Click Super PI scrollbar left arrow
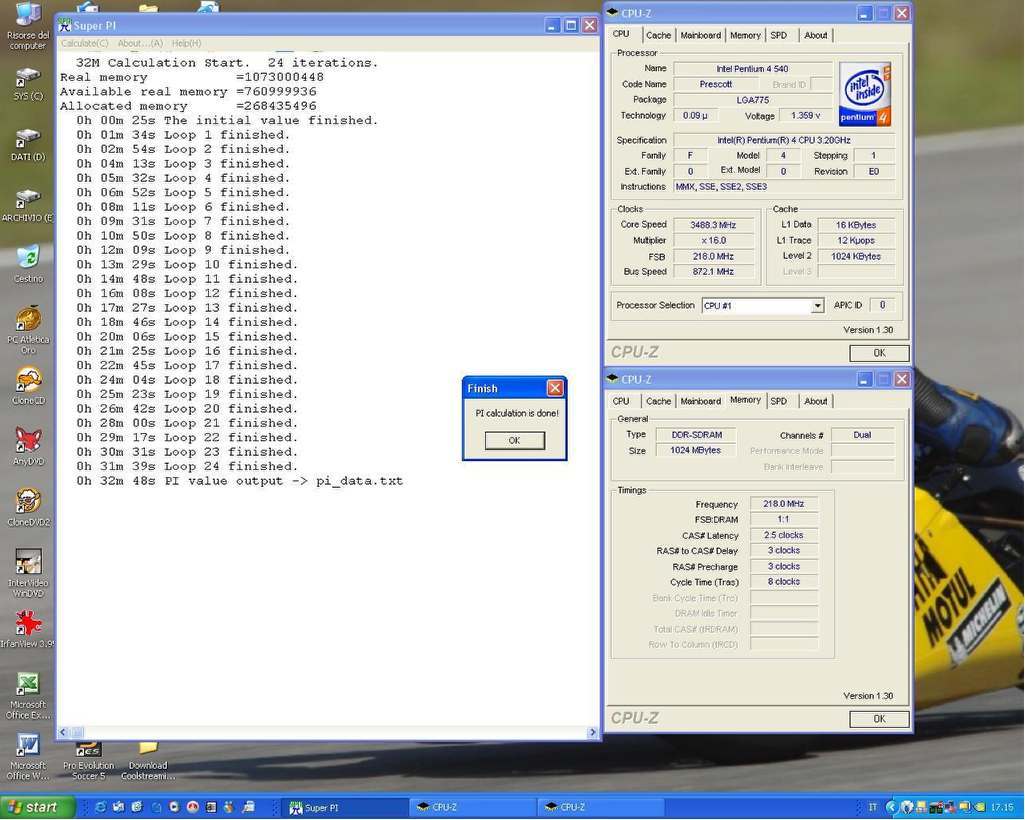 [x=63, y=732]
